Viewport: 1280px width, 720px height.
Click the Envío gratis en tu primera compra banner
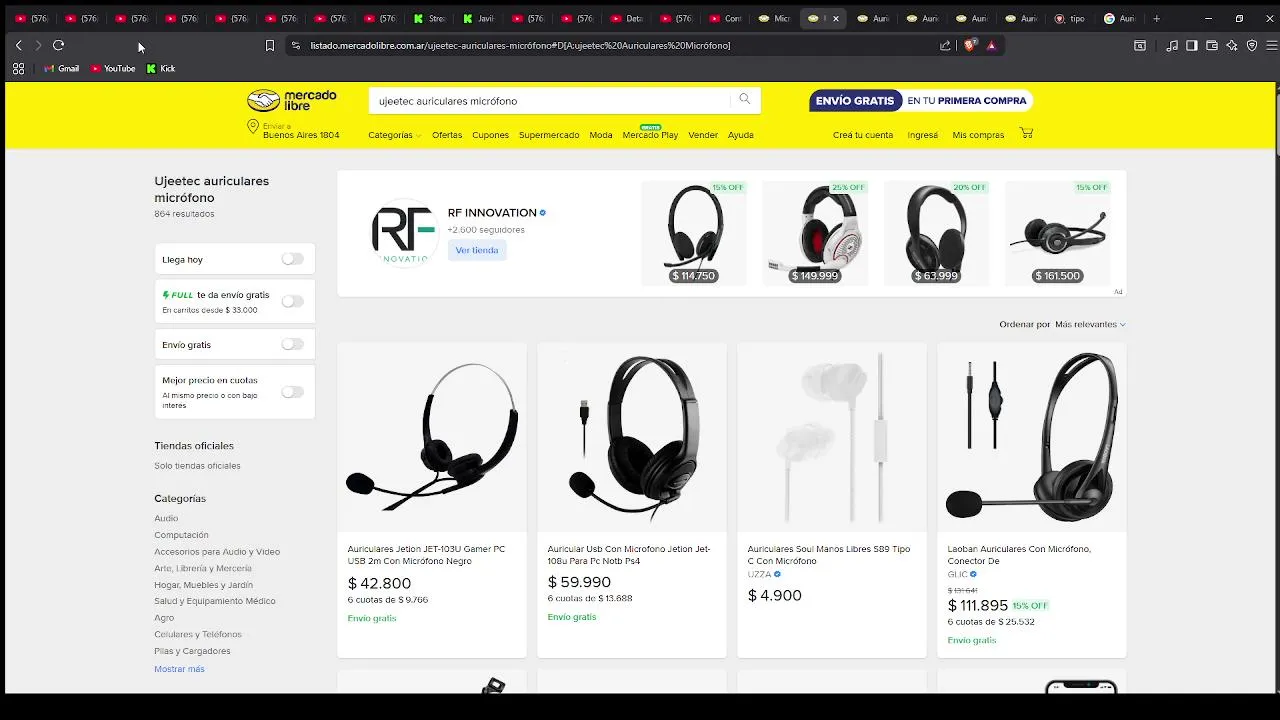pyautogui.click(x=920, y=100)
